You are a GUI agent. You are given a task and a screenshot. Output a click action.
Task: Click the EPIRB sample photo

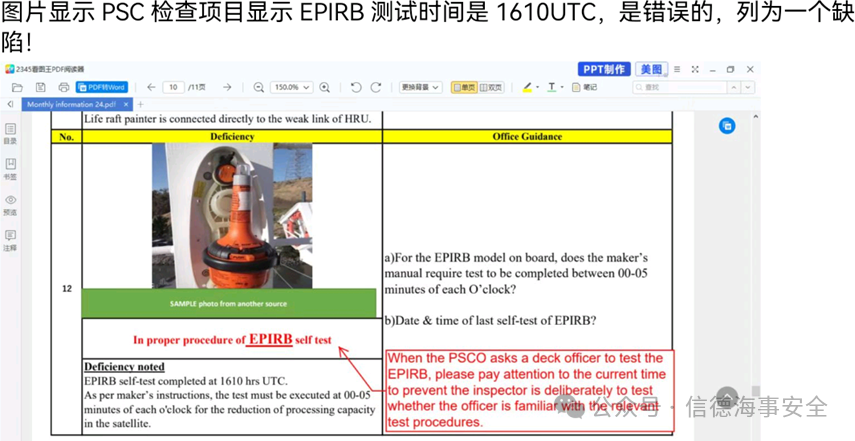[232, 216]
